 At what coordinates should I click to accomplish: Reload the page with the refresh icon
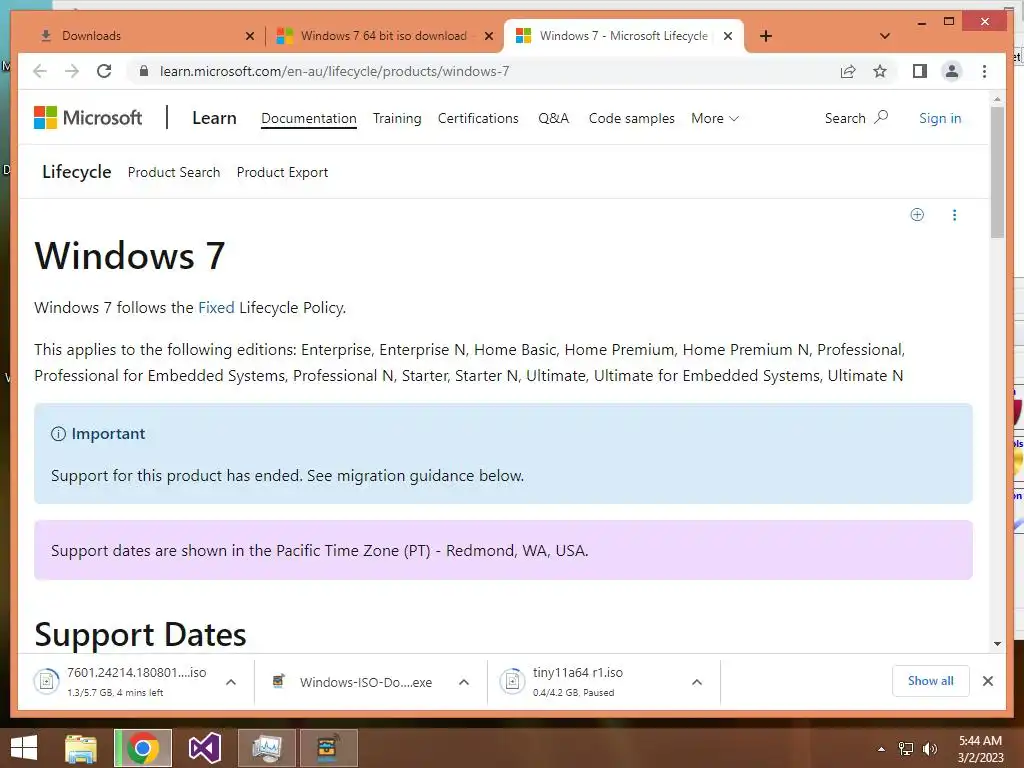[x=104, y=71]
